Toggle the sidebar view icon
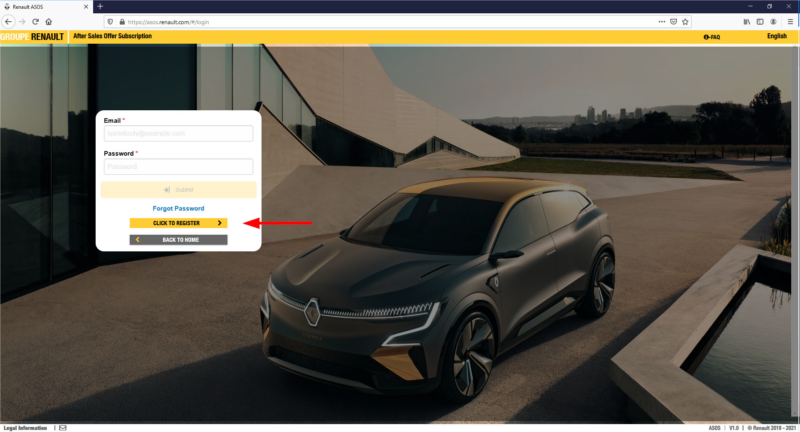Image resolution: width=800 pixels, height=432 pixels. [x=759, y=21]
